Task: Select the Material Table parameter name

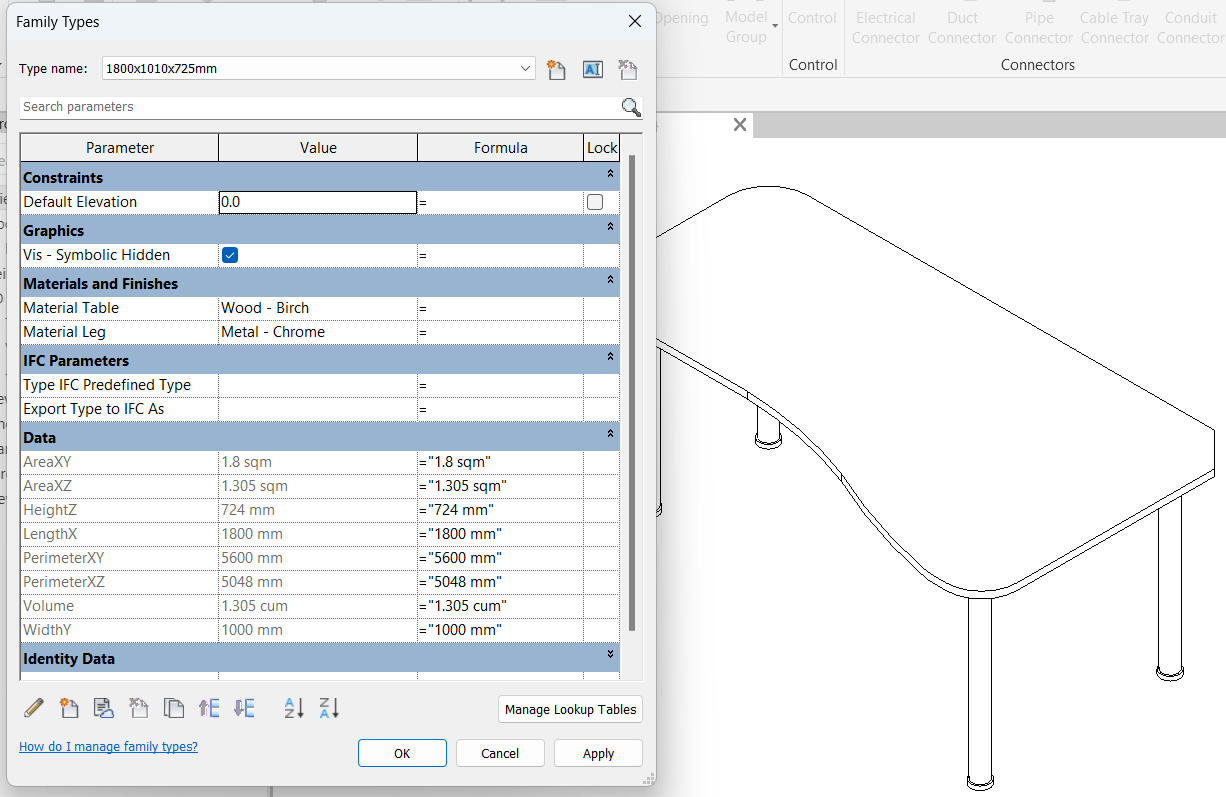Action: [71, 308]
